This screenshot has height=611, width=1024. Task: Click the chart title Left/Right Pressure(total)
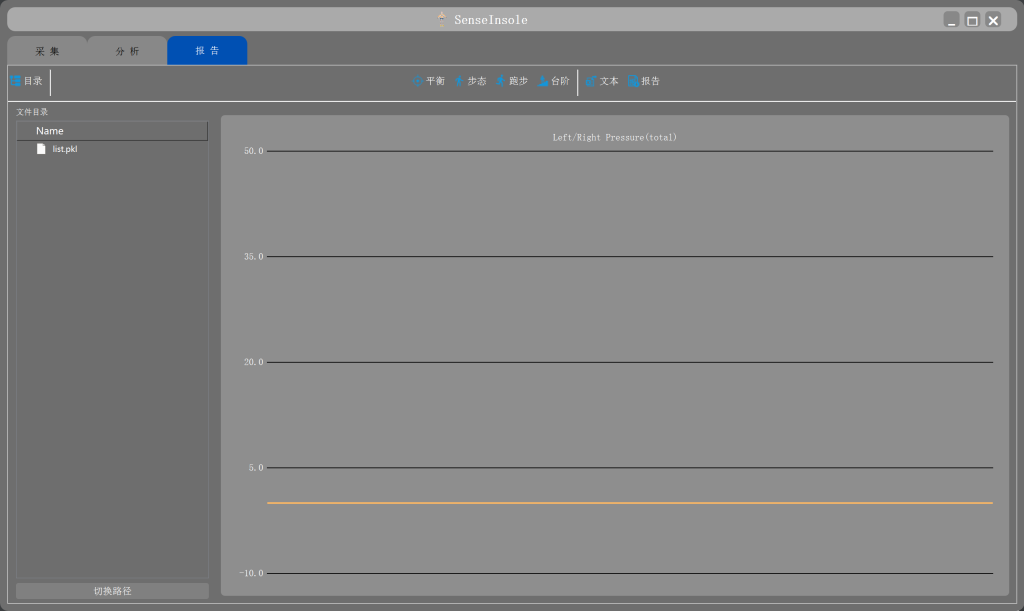click(615, 137)
